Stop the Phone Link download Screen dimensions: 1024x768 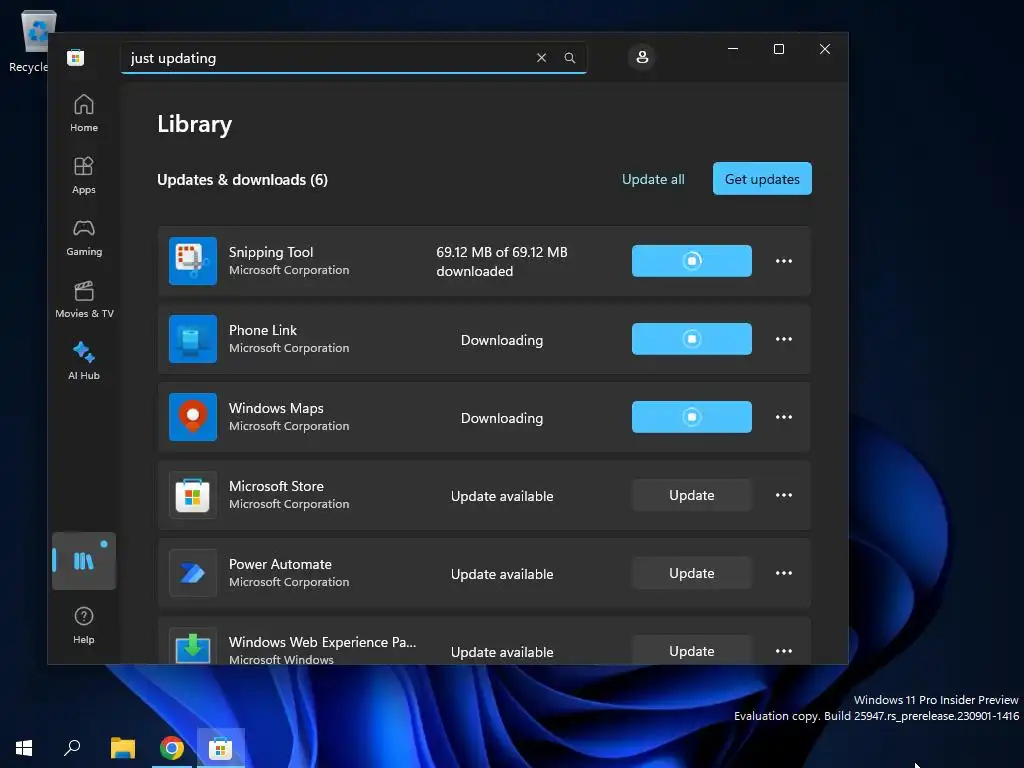pos(692,339)
